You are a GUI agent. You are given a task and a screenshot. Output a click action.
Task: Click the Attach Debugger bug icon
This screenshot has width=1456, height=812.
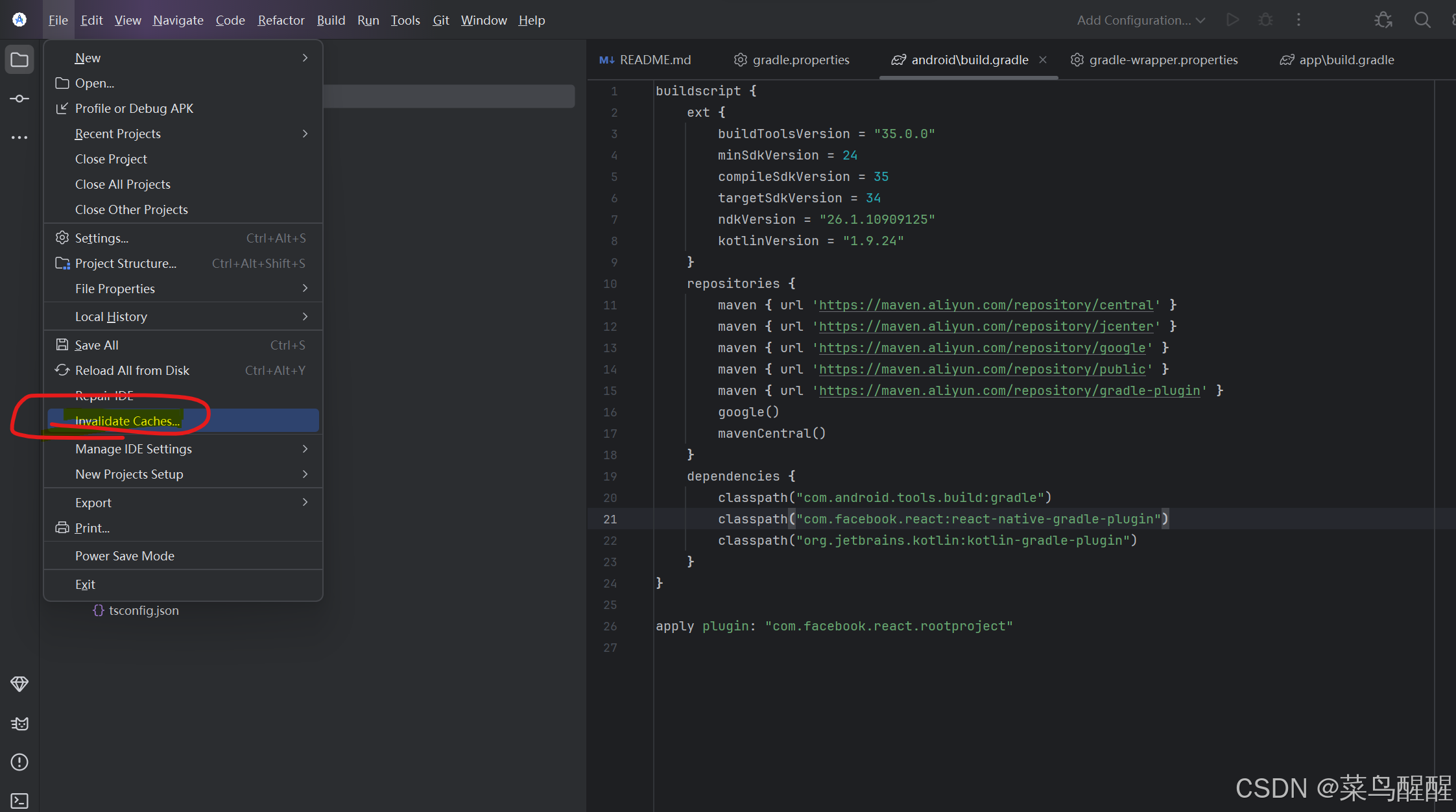pyautogui.click(x=1383, y=20)
